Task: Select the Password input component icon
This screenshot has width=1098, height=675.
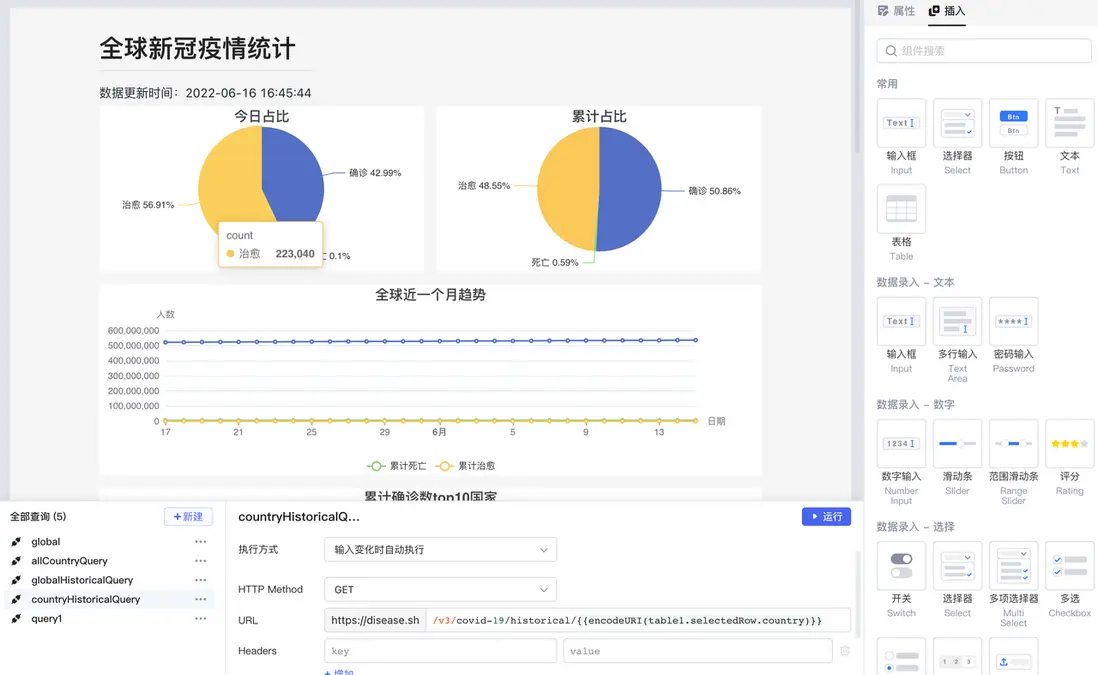Action: (x=1013, y=322)
